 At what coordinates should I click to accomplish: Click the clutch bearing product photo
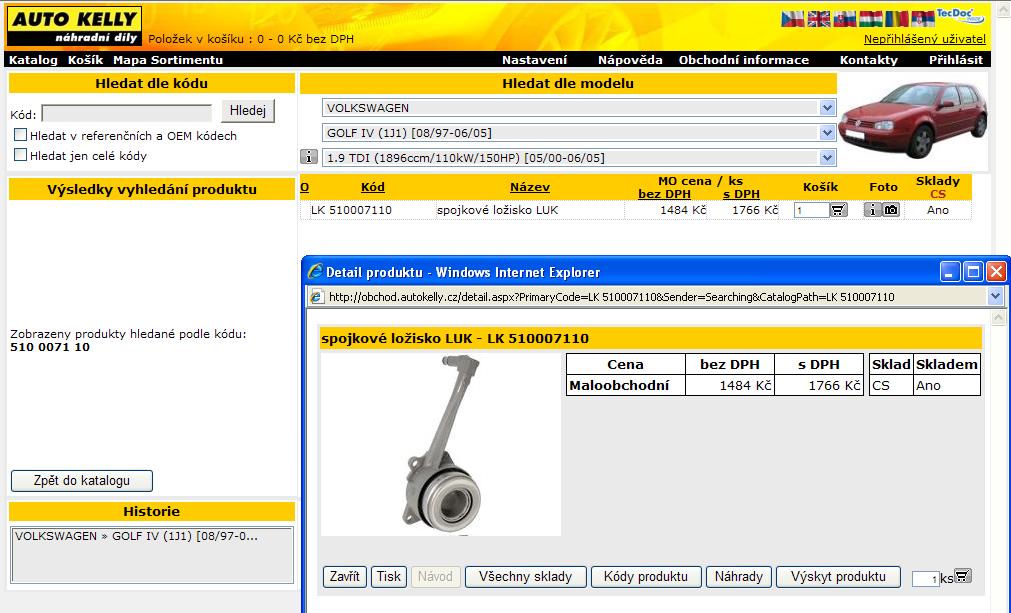441,444
